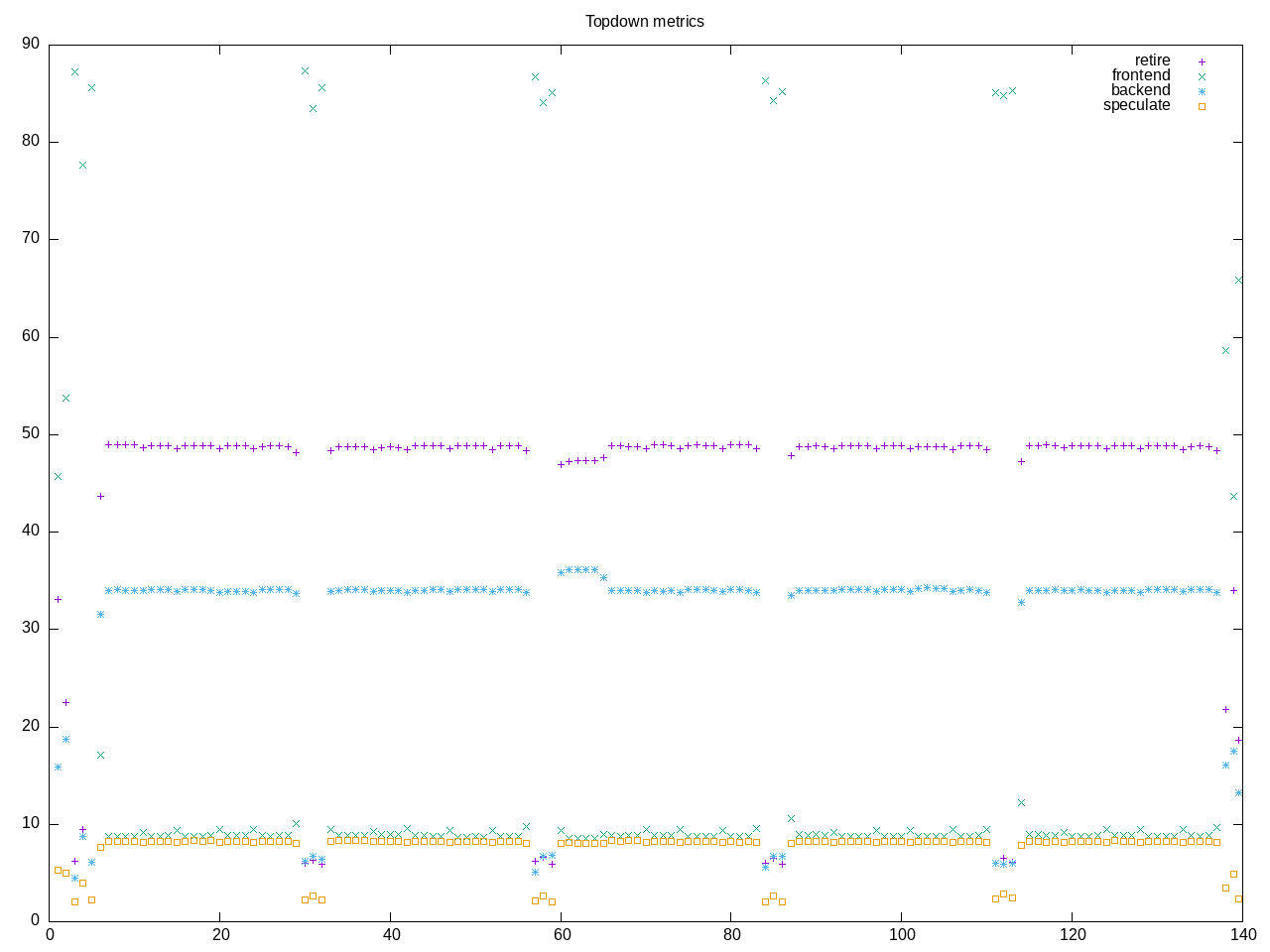Click the speculate legend square marker

[1202, 106]
